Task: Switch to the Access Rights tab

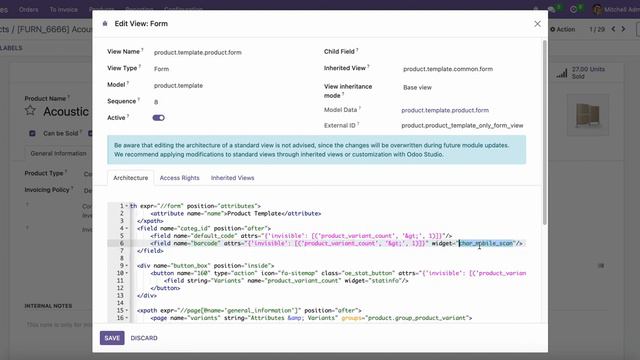Action: (180, 178)
